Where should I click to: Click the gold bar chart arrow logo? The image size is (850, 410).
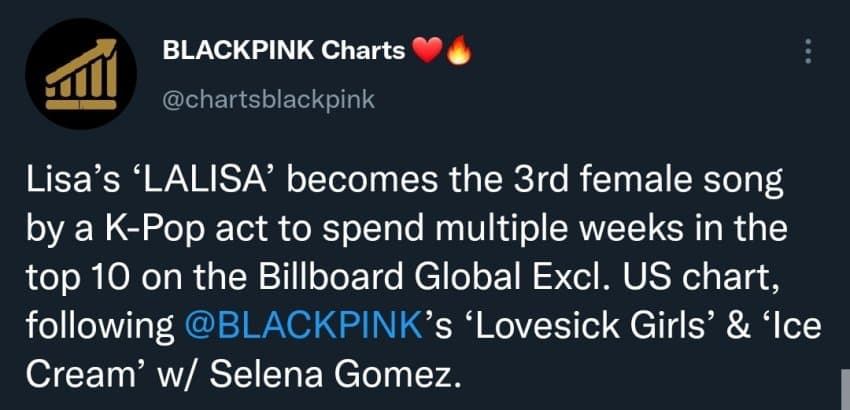pyautogui.click(x=81, y=74)
